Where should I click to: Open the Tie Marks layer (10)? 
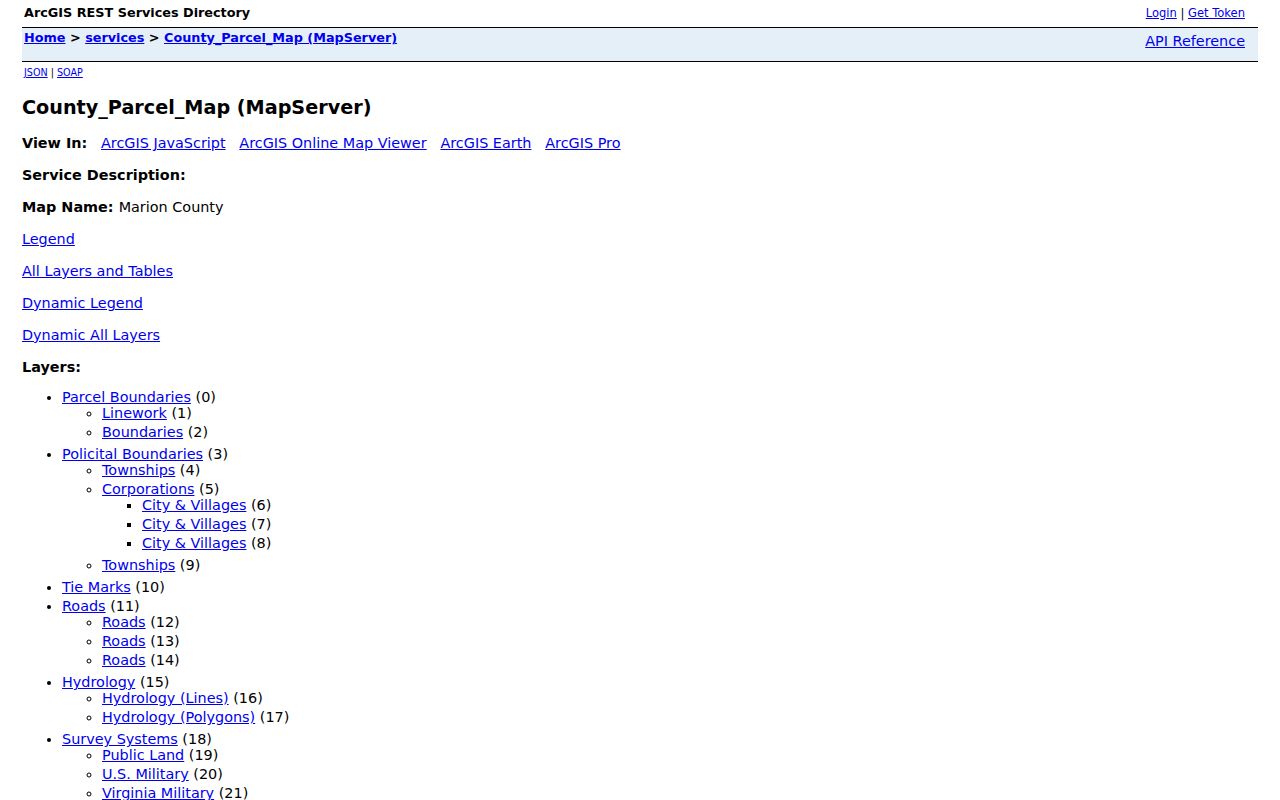pos(96,587)
